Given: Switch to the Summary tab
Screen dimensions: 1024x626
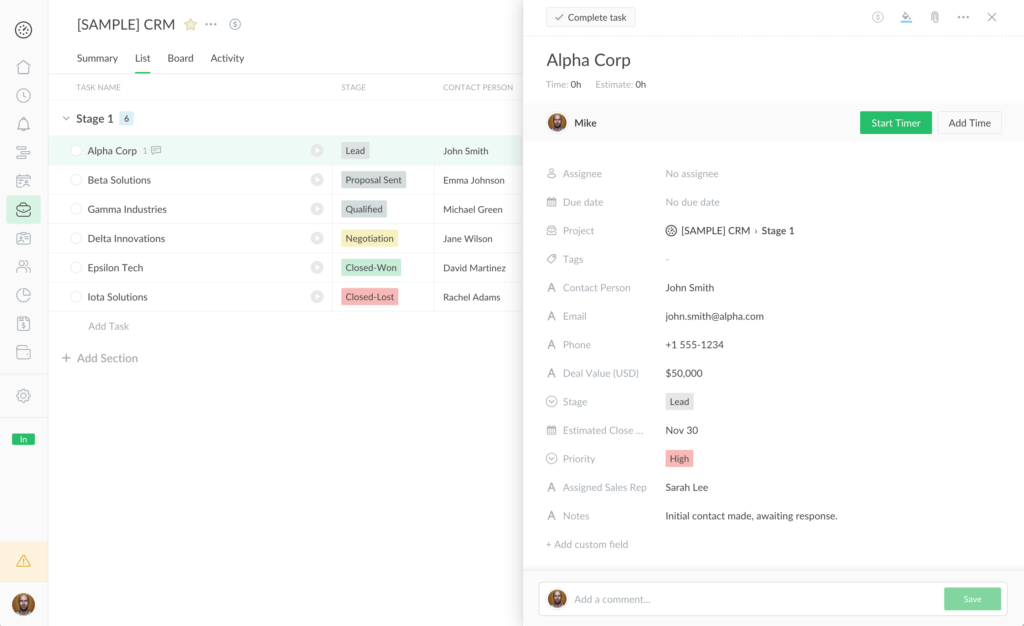Looking at the screenshot, I should (97, 58).
